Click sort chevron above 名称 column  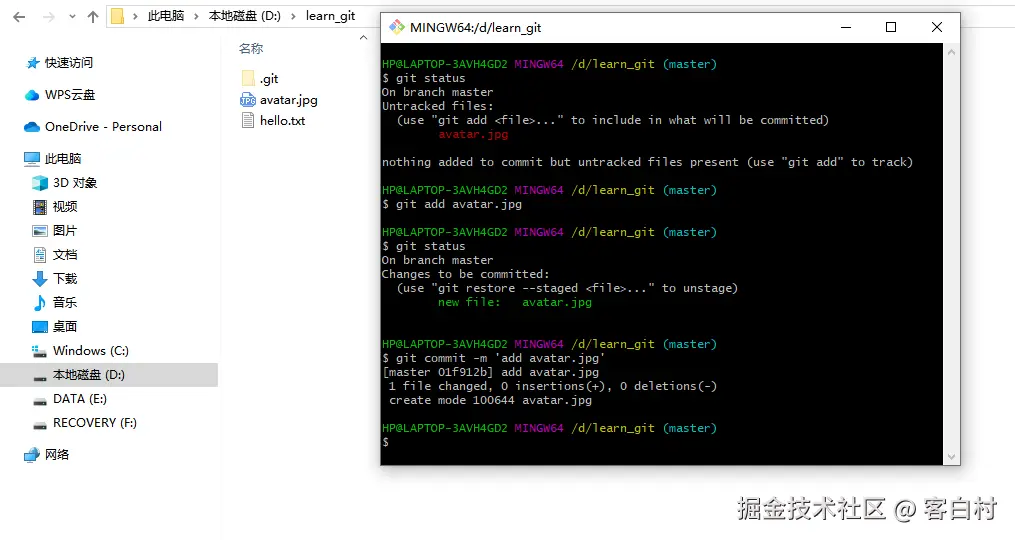[x=363, y=38]
